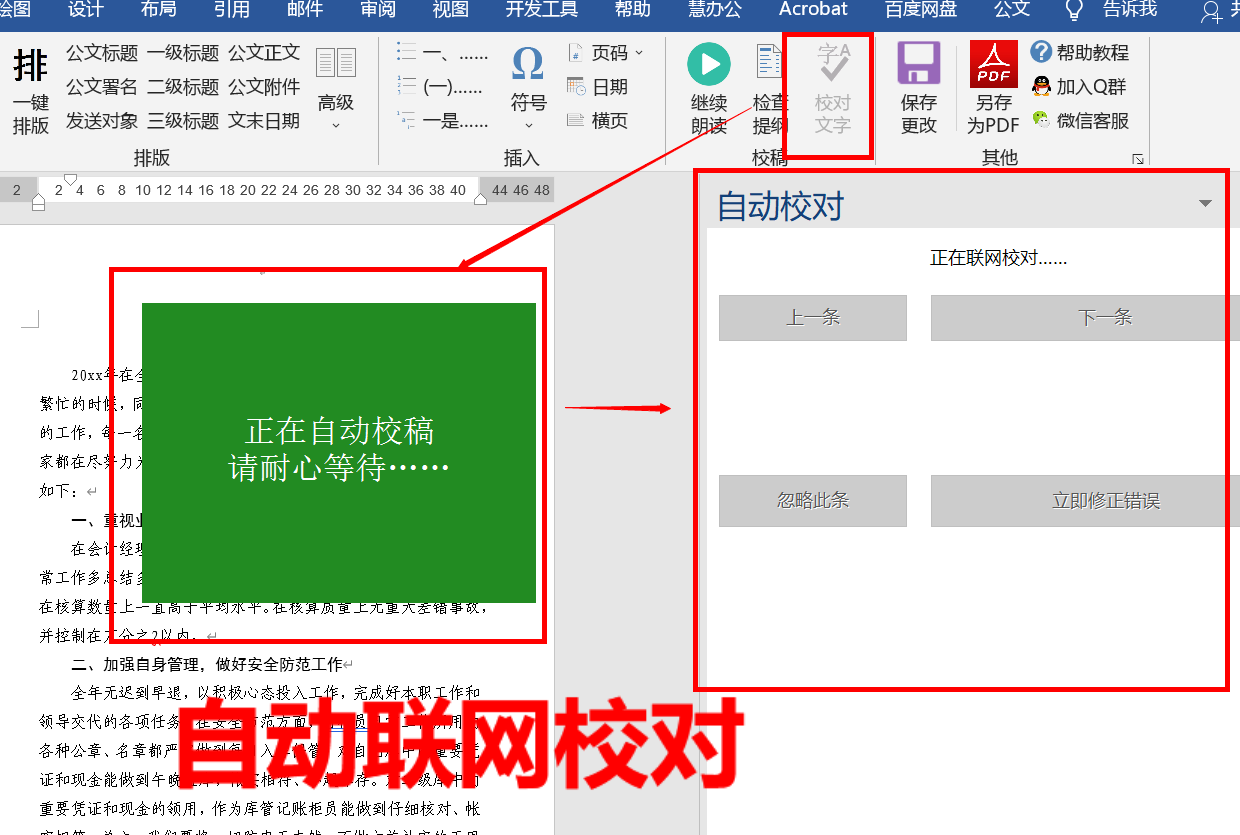Open the 自动校对 pane options arrow
The width and height of the screenshot is (1240, 835).
click(1205, 204)
